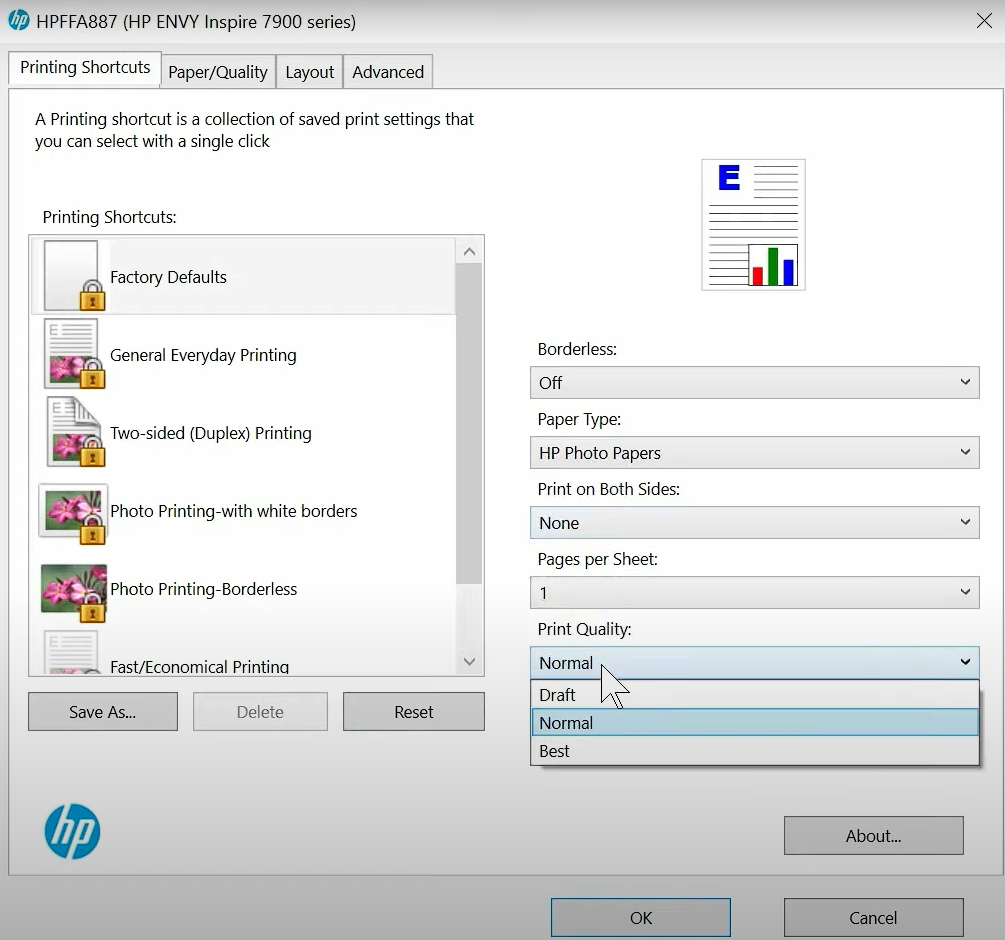Open the Pages per Sheet dropdown
The height and width of the screenshot is (940, 1005).
point(754,592)
